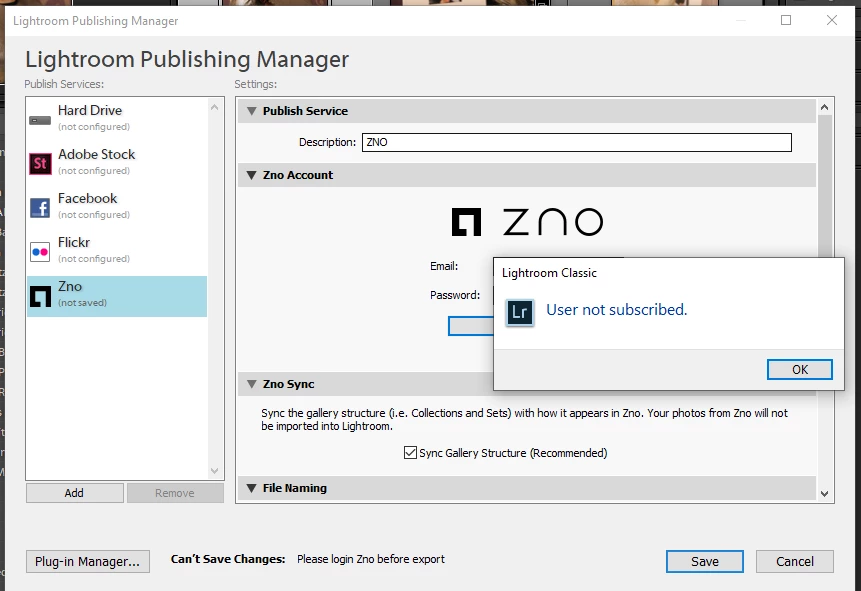This screenshot has width=861, height=591.
Task: Select the Facebook list entry
Action: click(117, 207)
